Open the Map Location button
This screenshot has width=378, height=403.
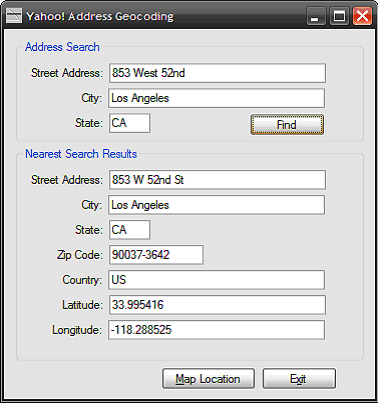[208, 379]
